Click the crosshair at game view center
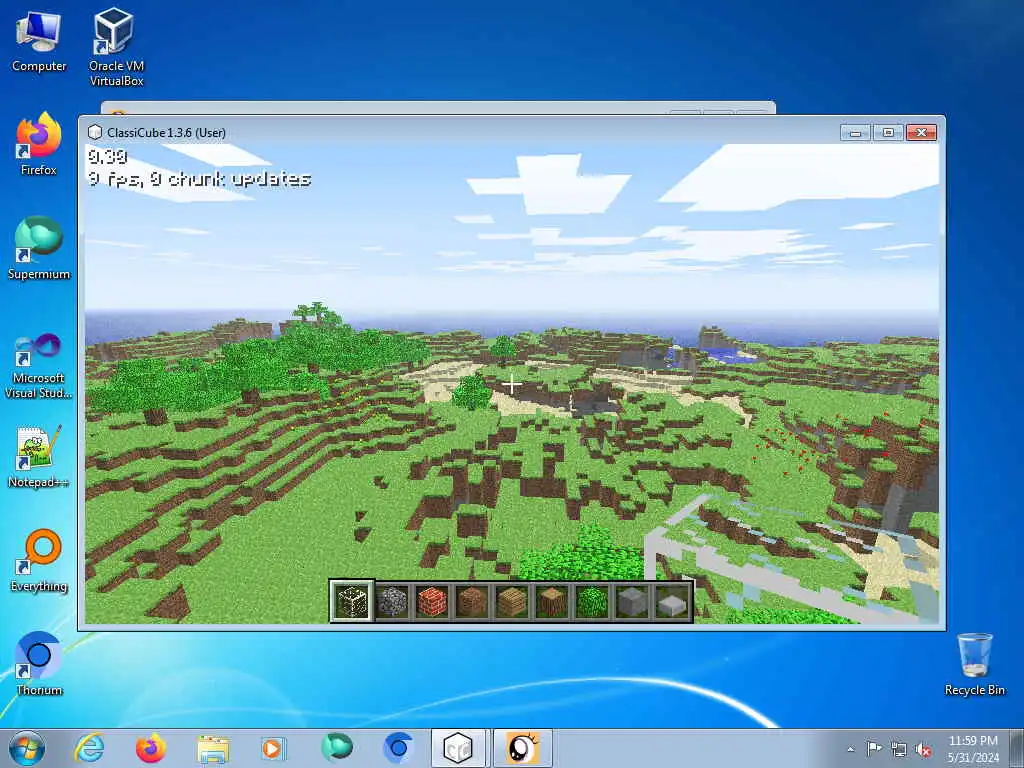Image resolution: width=1024 pixels, height=768 pixels. click(x=511, y=385)
